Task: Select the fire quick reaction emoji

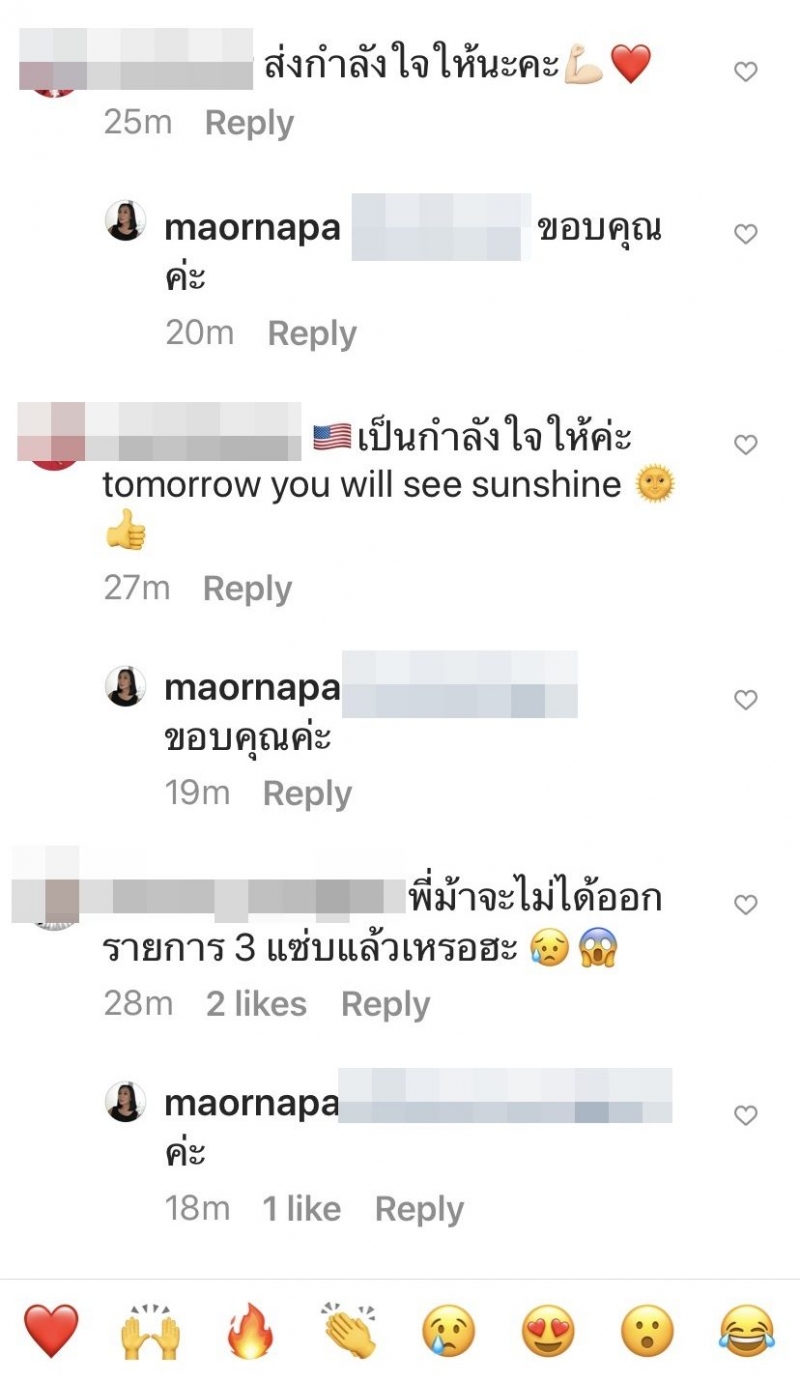Action: pos(250,1332)
